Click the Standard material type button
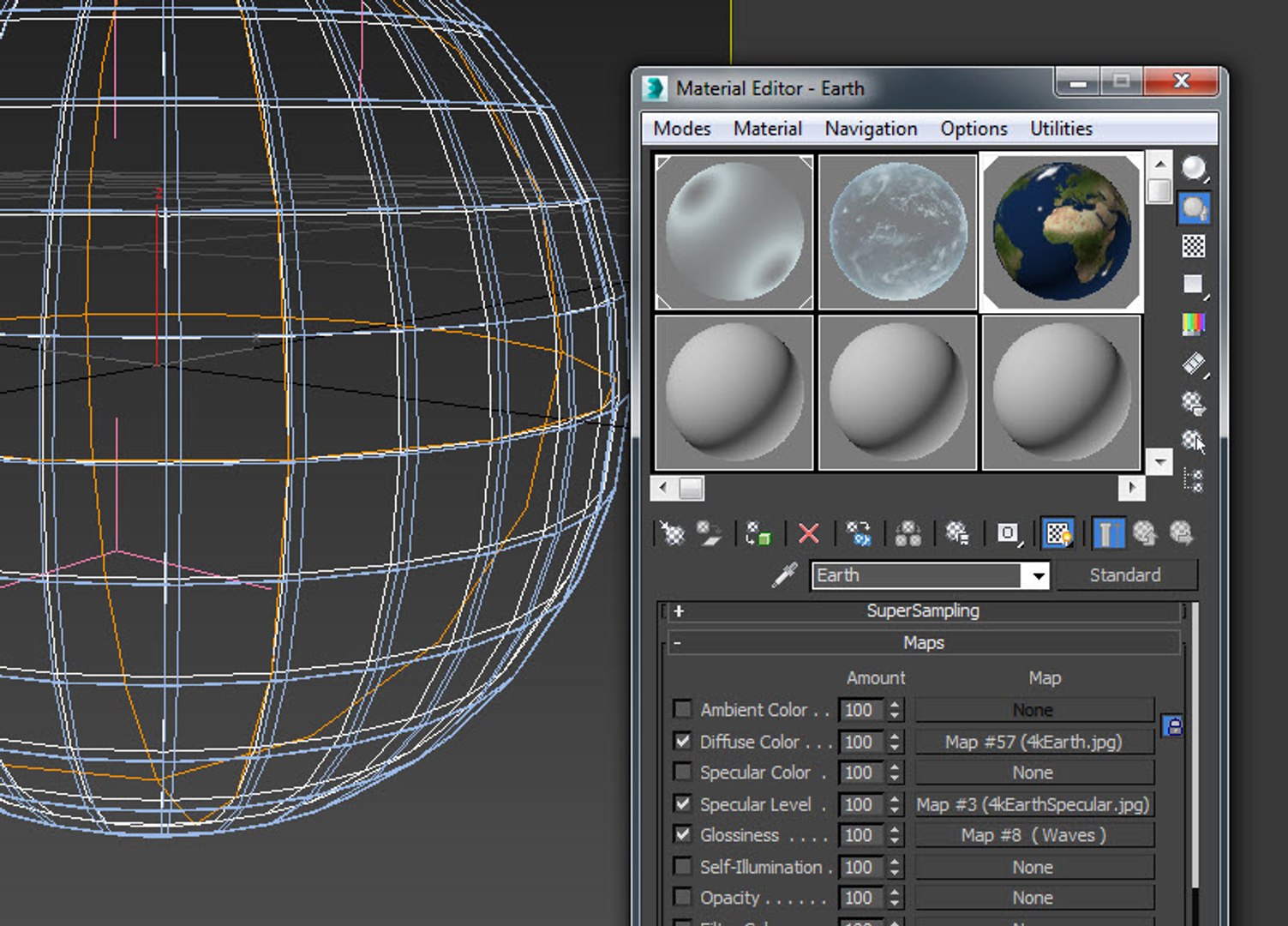 pyautogui.click(x=1125, y=575)
